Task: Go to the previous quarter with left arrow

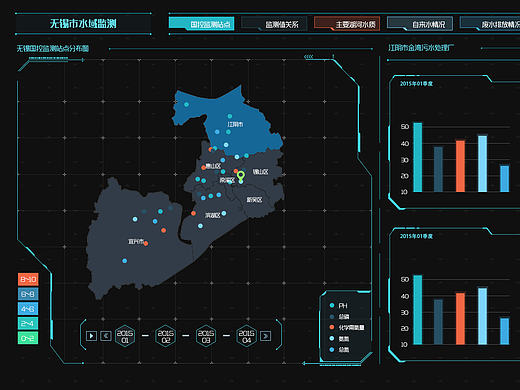Action: point(106,336)
